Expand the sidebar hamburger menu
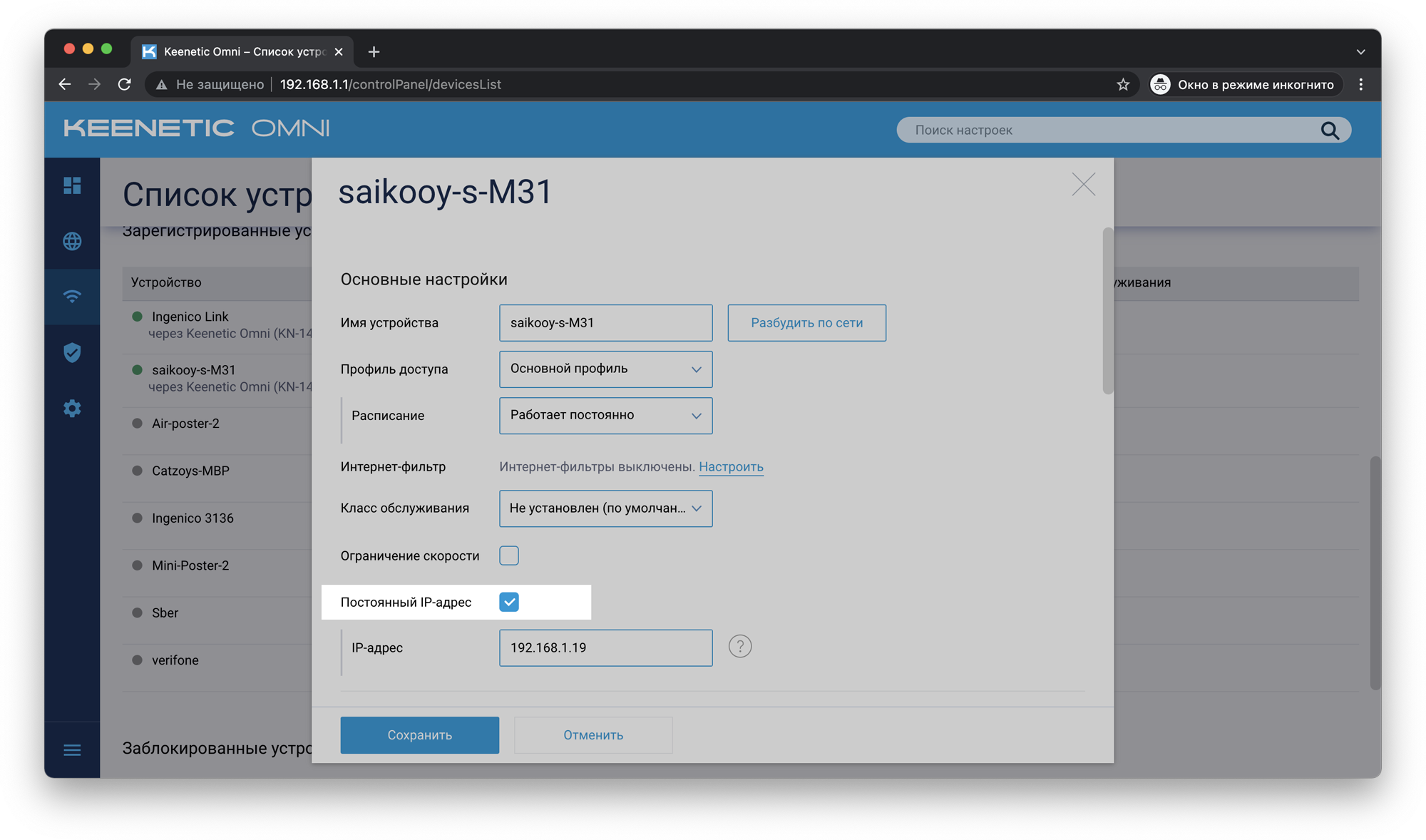1426x840 pixels. tap(72, 750)
